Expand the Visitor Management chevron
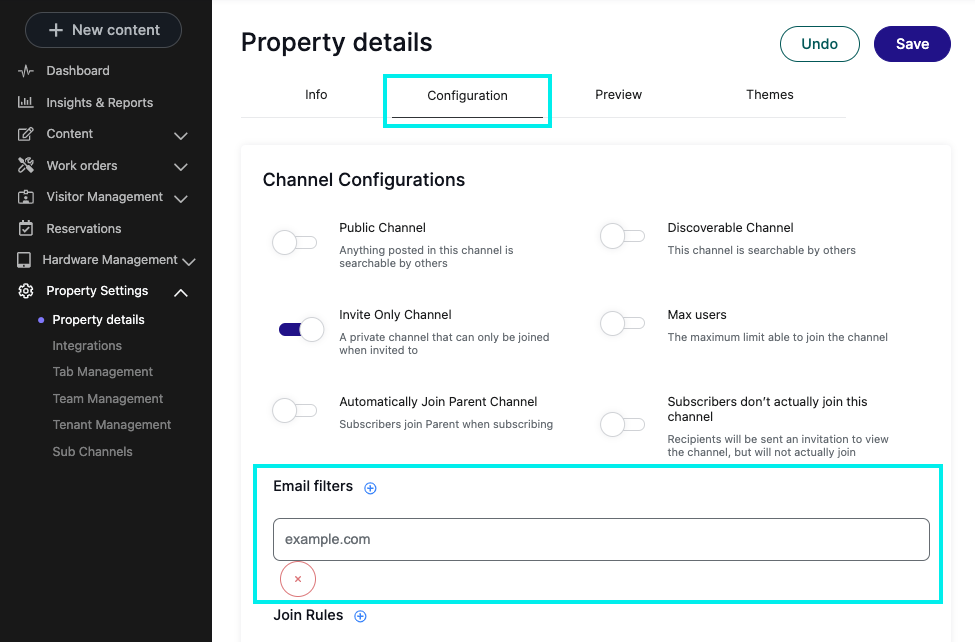The height and width of the screenshot is (642, 975). tap(181, 199)
